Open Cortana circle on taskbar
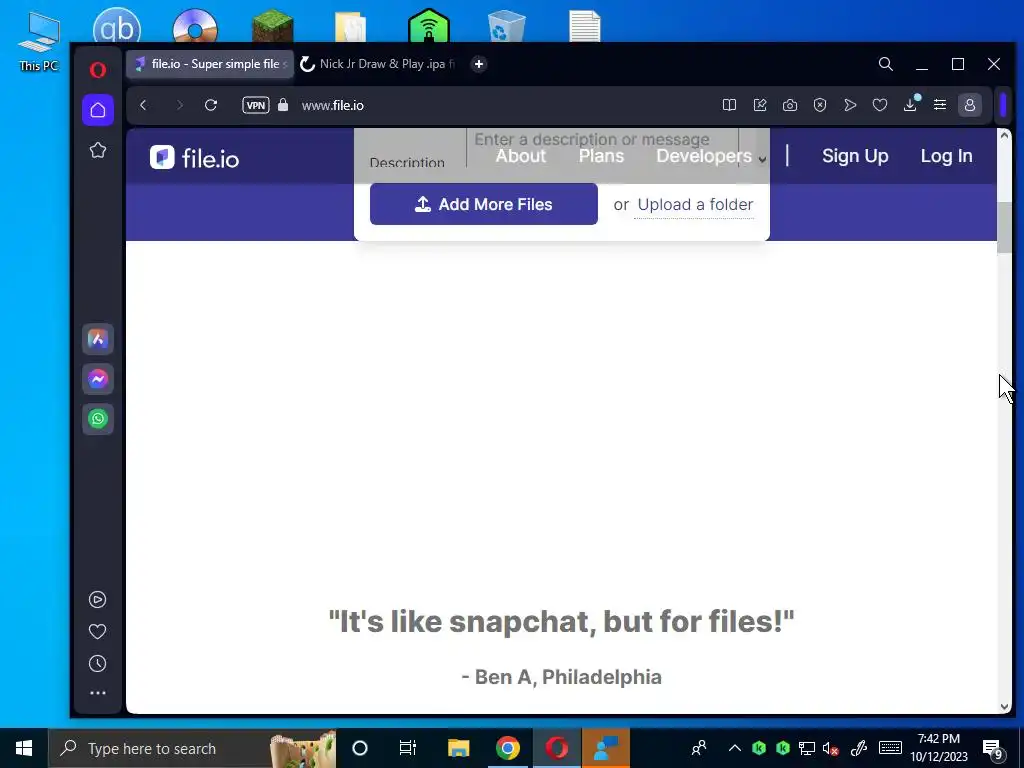1024x768 pixels. (360, 748)
